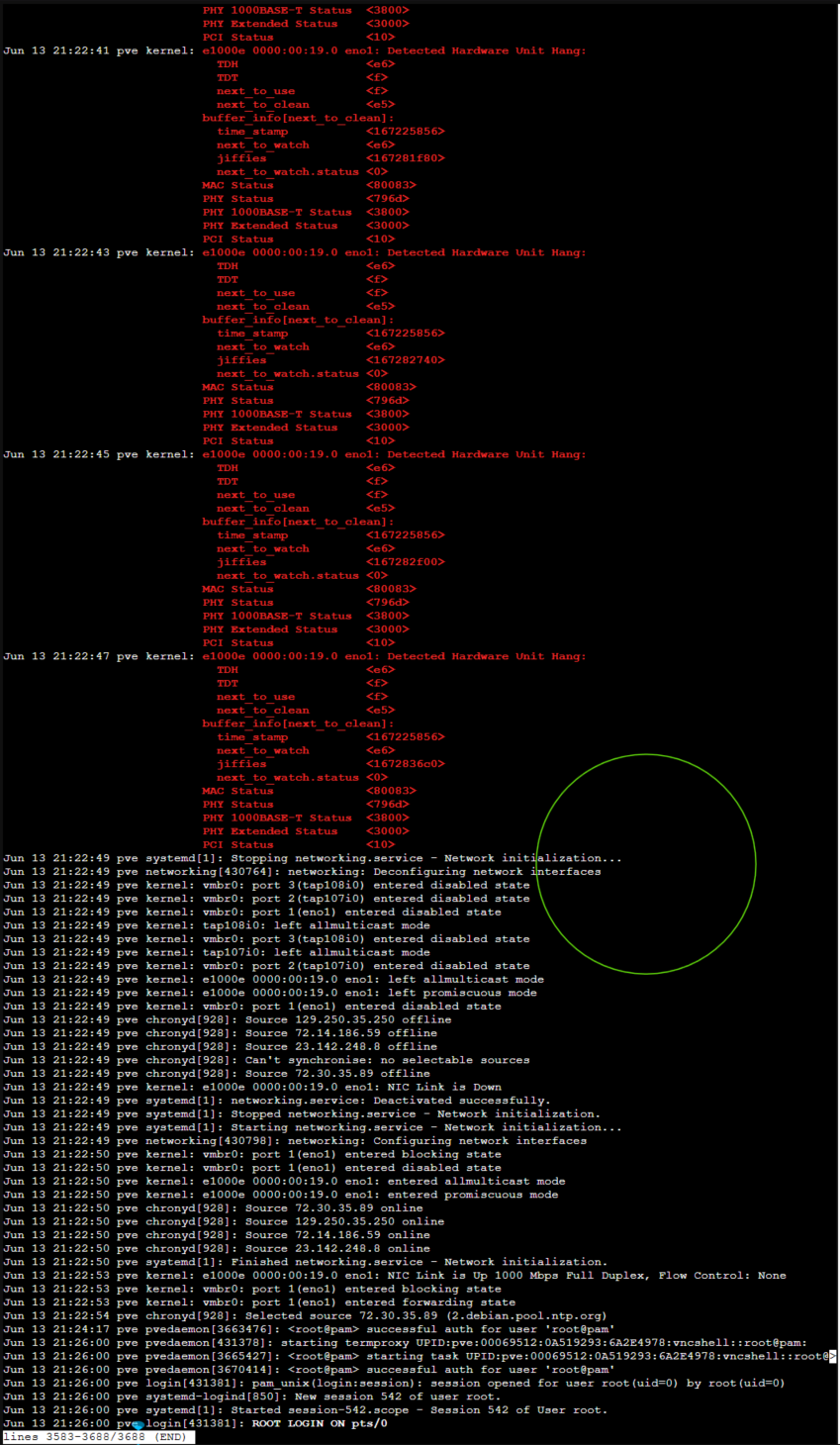Click the 'ROOT LOGIN ON pts/0' line
Viewport: 840px width, 1445px height.
(x=196, y=1423)
